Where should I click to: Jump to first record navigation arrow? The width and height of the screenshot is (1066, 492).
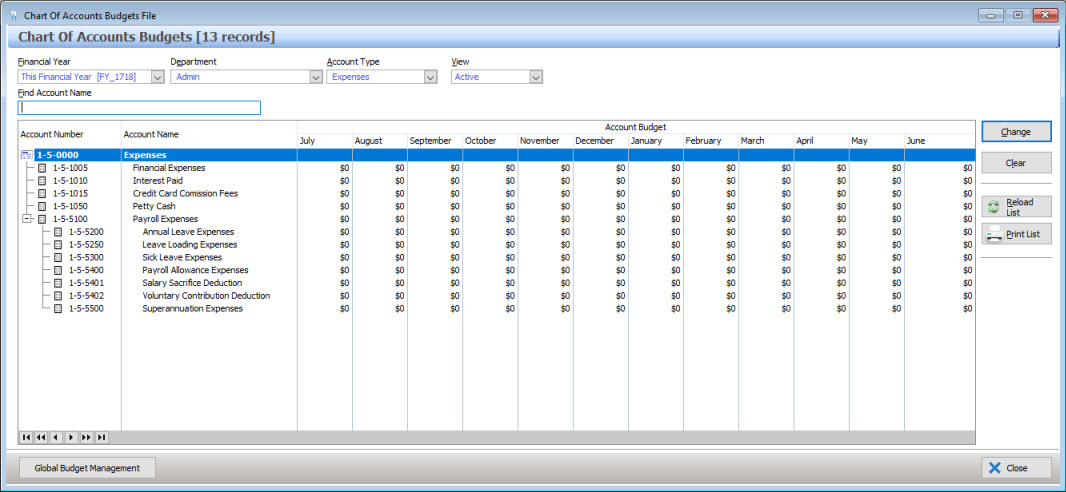(26, 438)
